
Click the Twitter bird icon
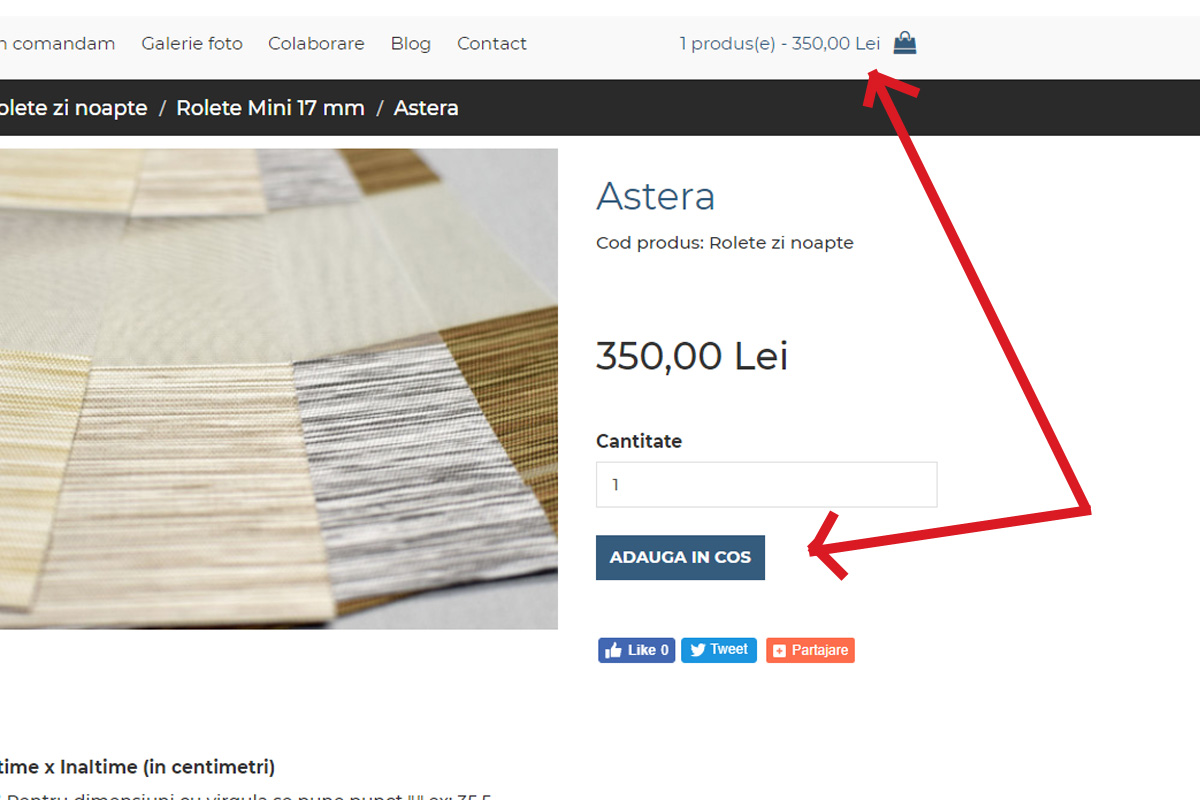pyautogui.click(x=698, y=650)
